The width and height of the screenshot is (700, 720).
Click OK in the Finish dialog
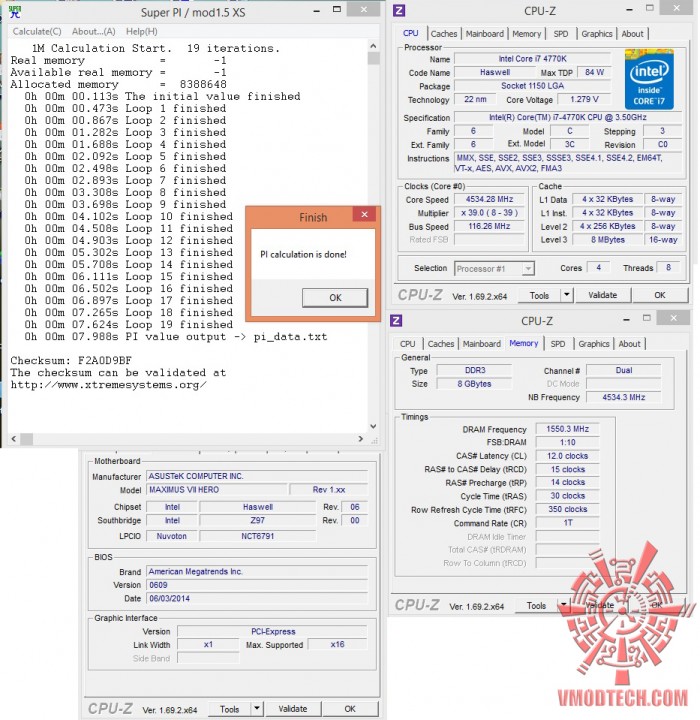(335, 298)
